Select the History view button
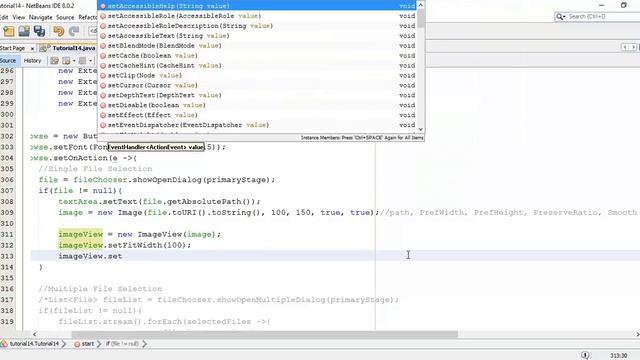 [33, 60]
